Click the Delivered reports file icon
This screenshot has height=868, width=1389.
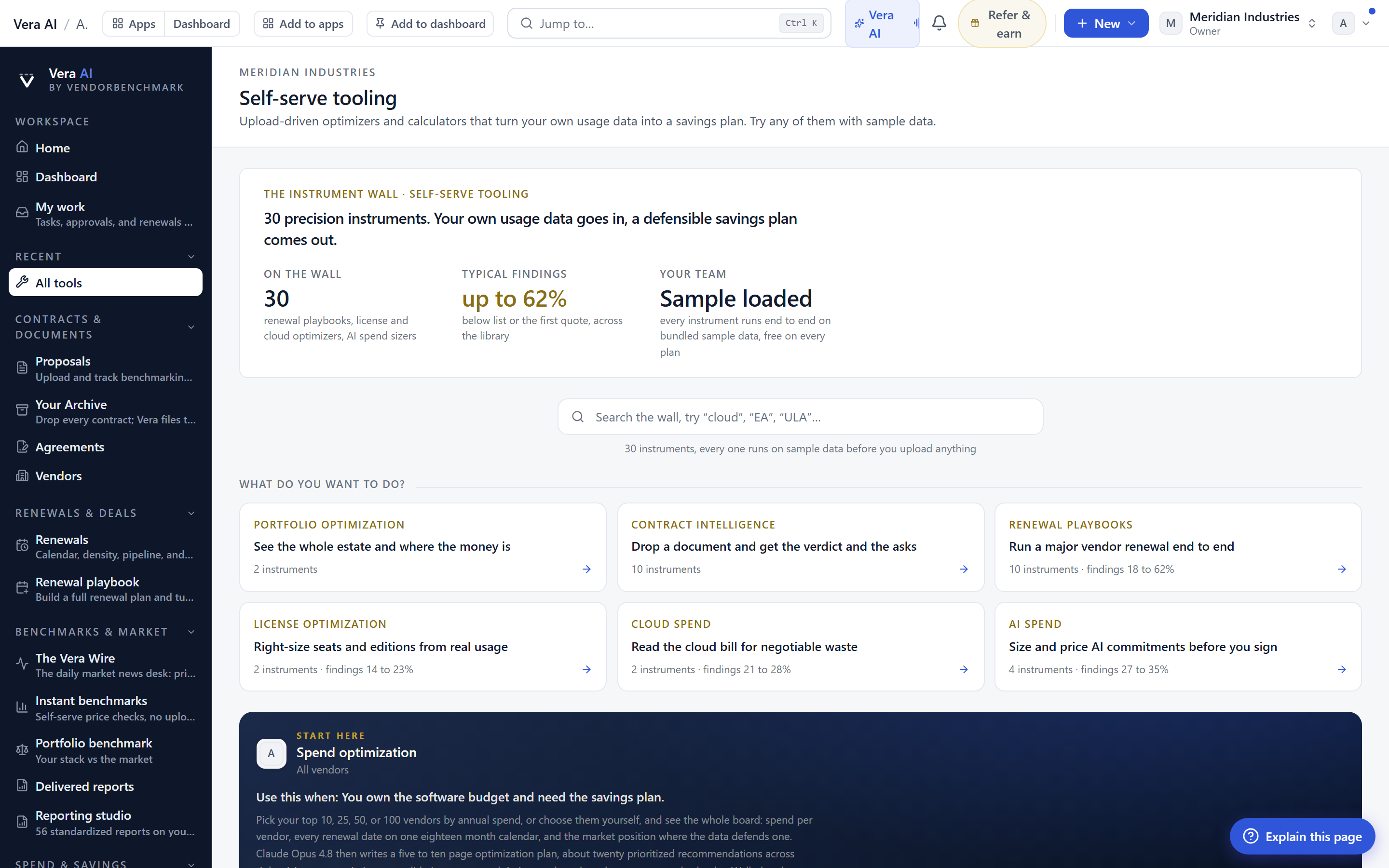22,786
